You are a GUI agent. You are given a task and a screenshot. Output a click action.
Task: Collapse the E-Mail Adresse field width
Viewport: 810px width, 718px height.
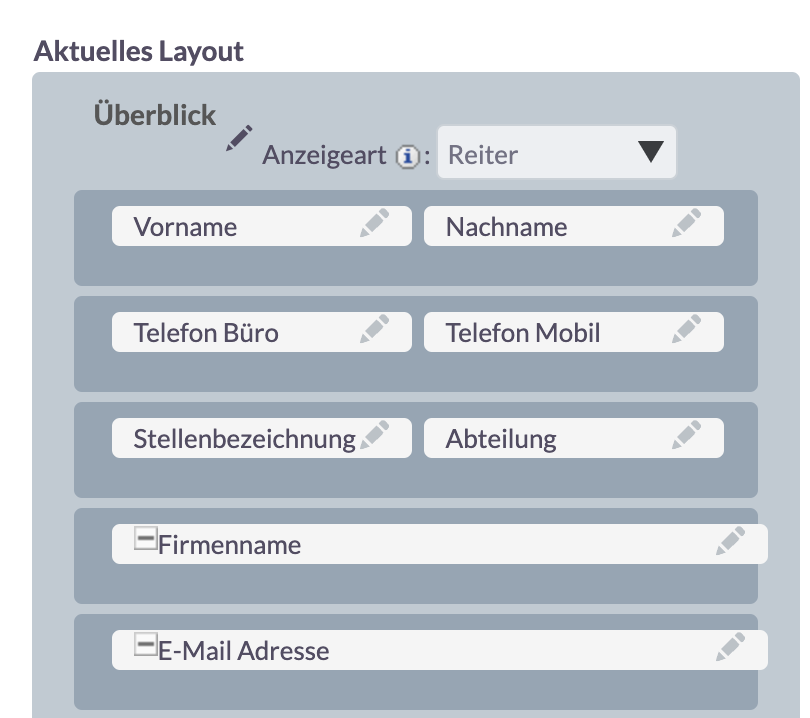[146, 644]
